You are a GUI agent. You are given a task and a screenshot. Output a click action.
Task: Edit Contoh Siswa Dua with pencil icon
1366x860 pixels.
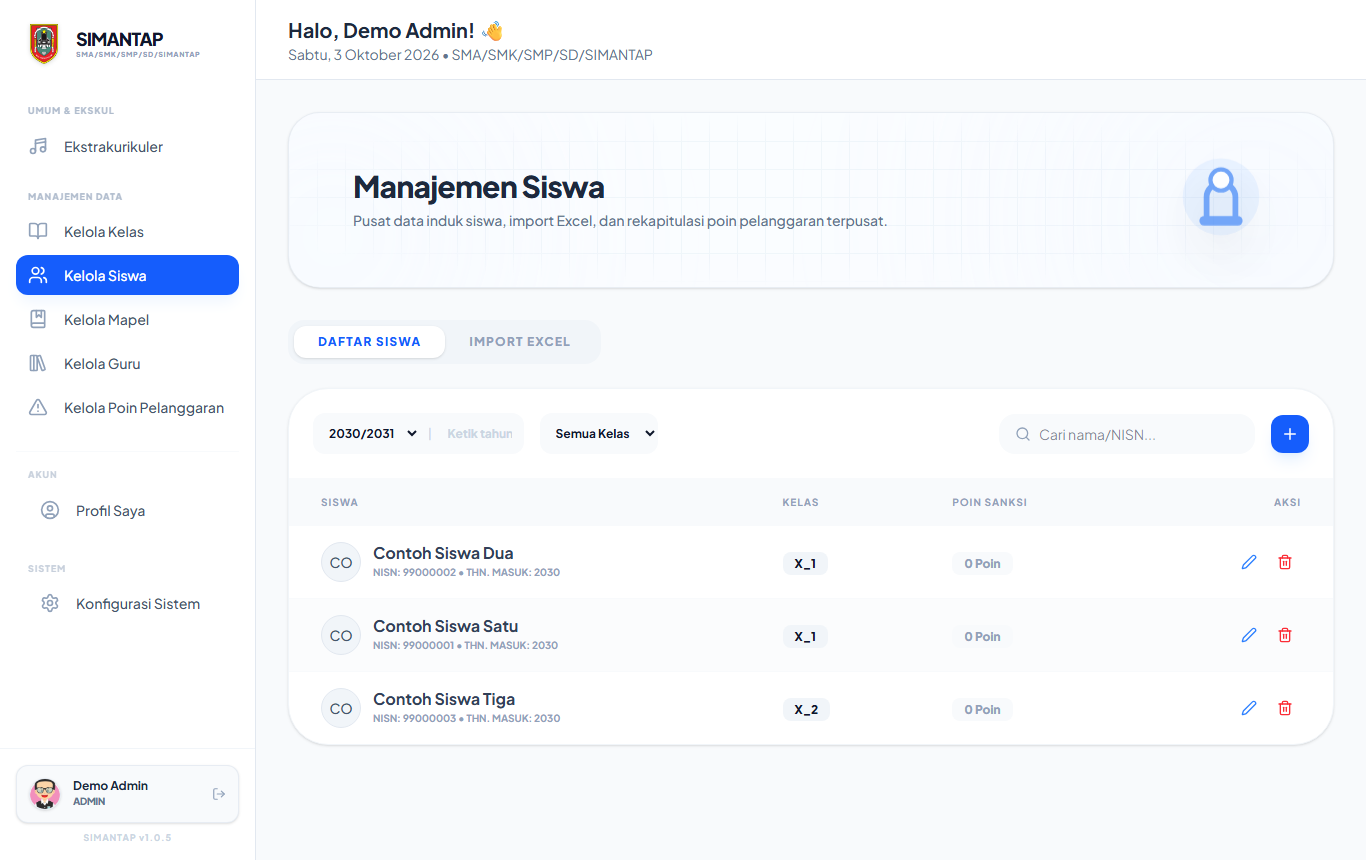click(x=1248, y=562)
